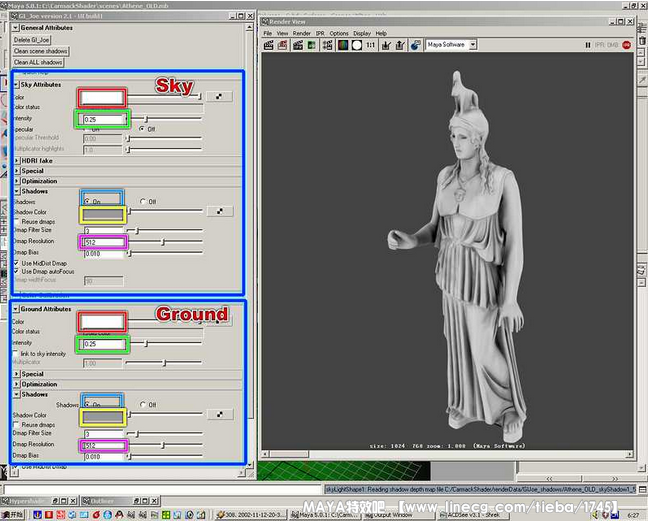Expand Sky Special section

pos(17,171)
